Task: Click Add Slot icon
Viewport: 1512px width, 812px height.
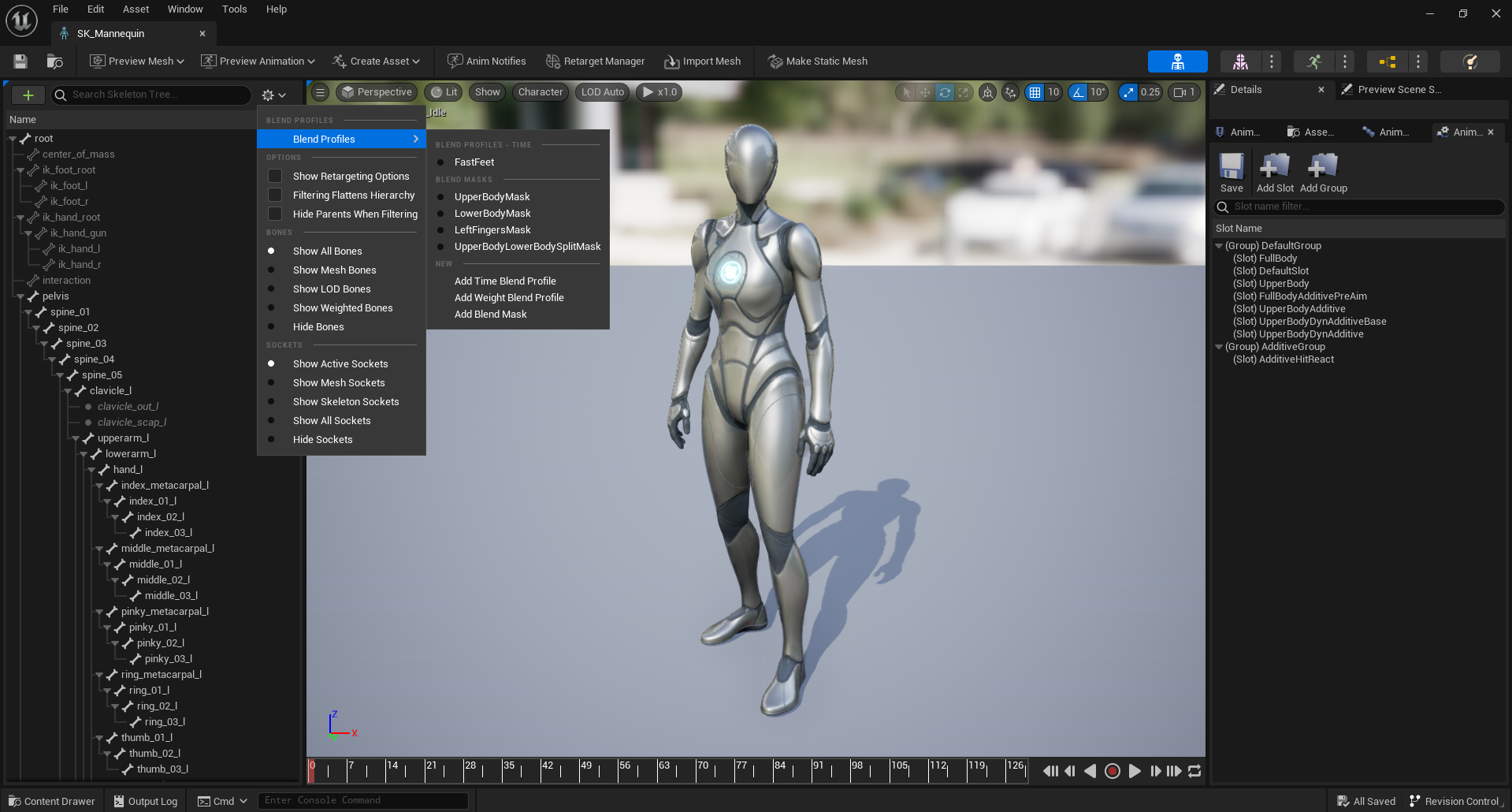Action: pyautogui.click(x=1275, y=173)
